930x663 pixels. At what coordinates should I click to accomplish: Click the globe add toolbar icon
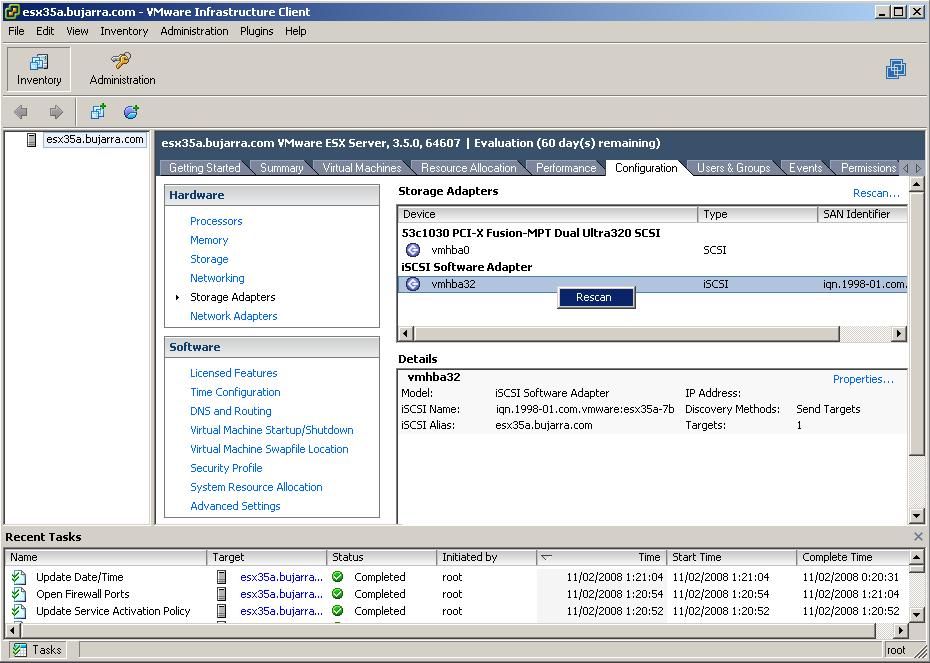click(131, 111)
